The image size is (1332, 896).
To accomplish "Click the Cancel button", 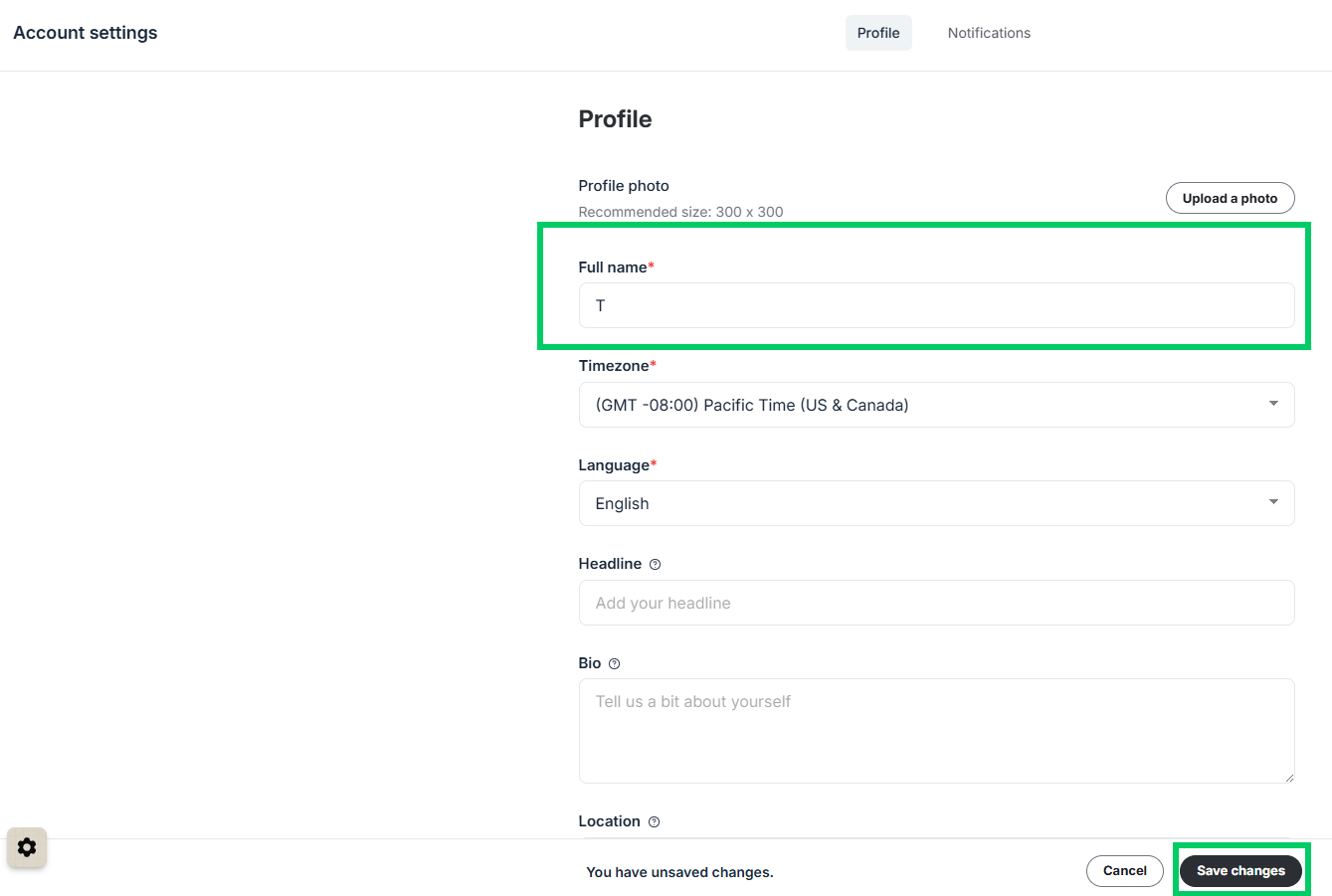I will click(x=1125, y=870).
